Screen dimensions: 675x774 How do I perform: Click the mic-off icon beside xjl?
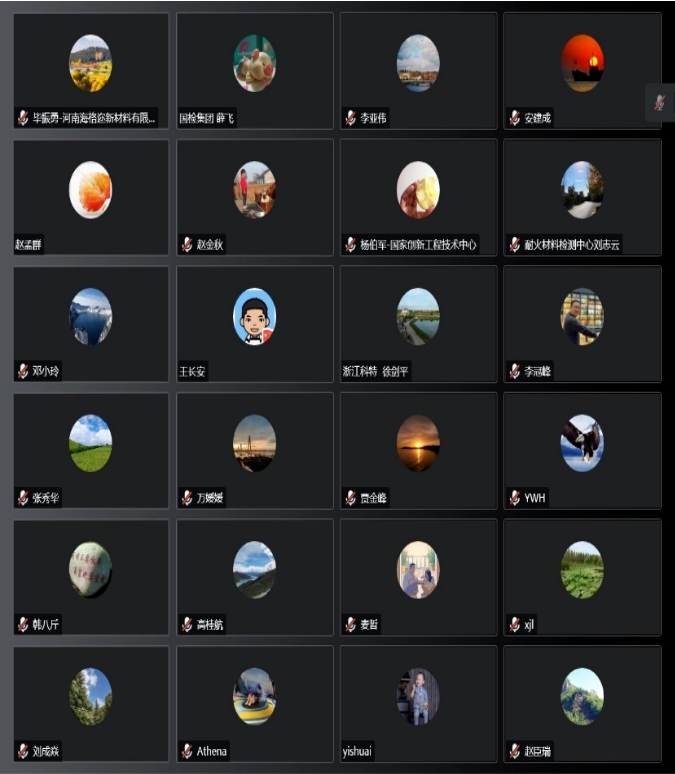point(515,624)
